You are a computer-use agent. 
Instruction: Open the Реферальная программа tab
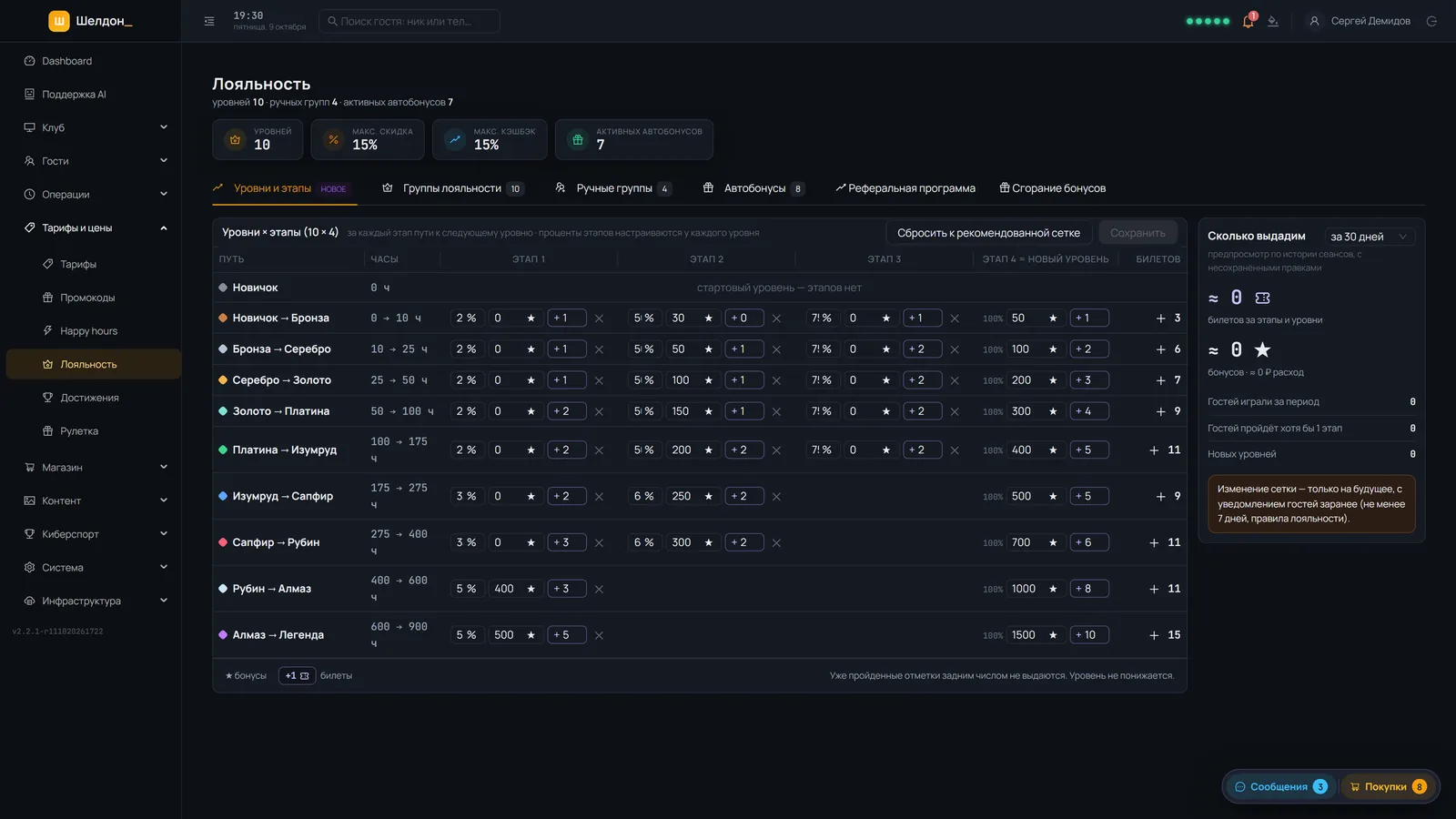coord(905,188)
